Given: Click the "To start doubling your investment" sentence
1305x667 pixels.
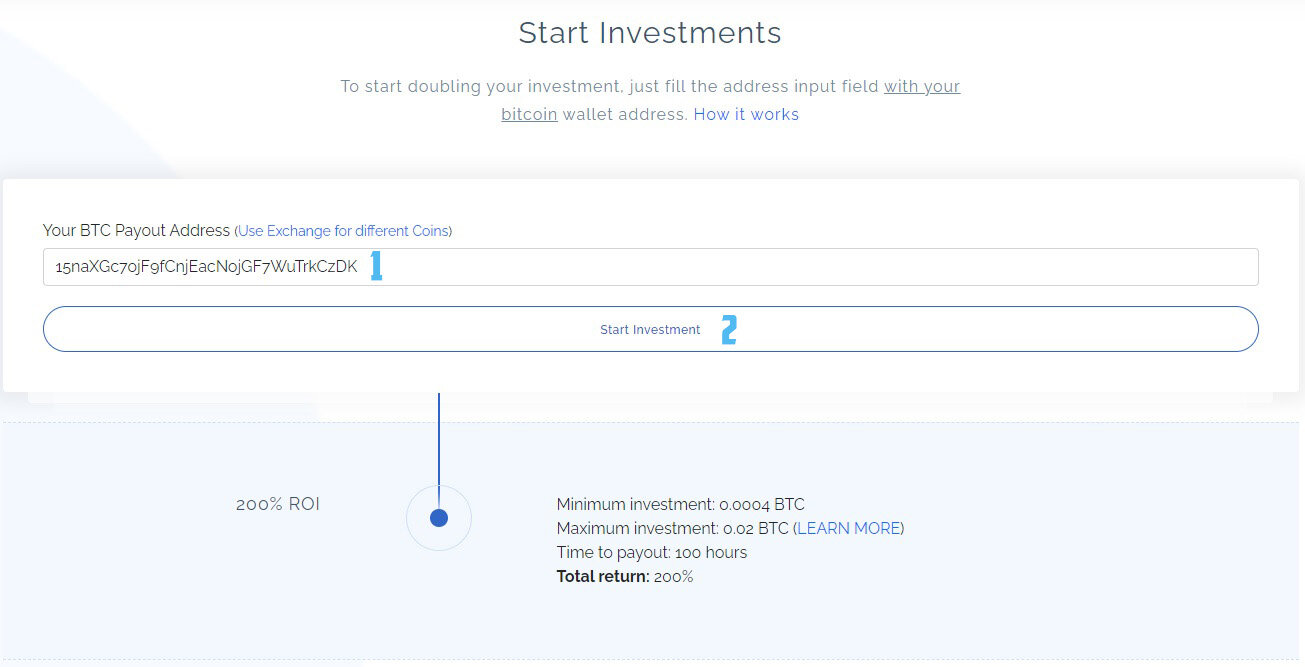Looking at the screenshot, I should 650,100.
